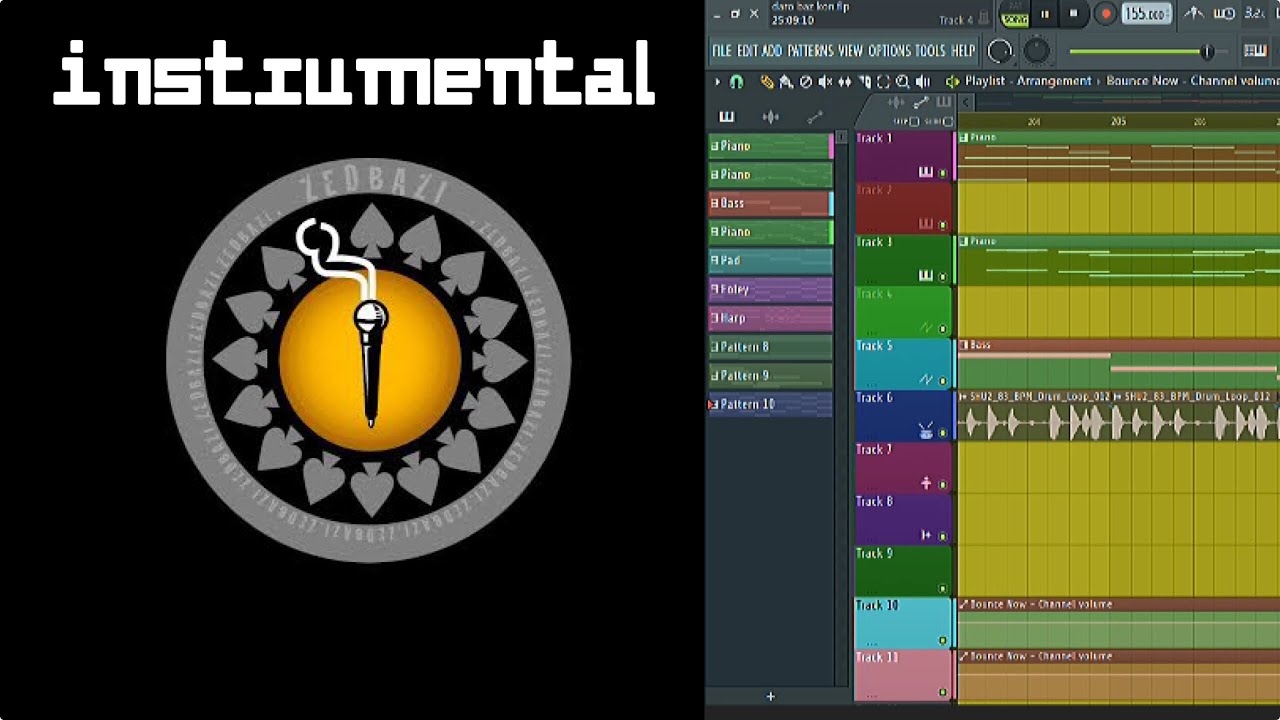Click the Track 5 automation curve icon
The width and height of the screenshot is (1280, 720).
[926, 380]
